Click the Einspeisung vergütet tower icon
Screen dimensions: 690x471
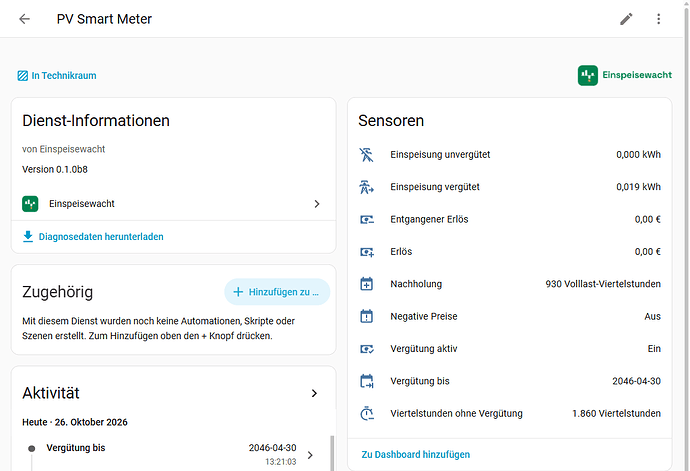point(366,187)
